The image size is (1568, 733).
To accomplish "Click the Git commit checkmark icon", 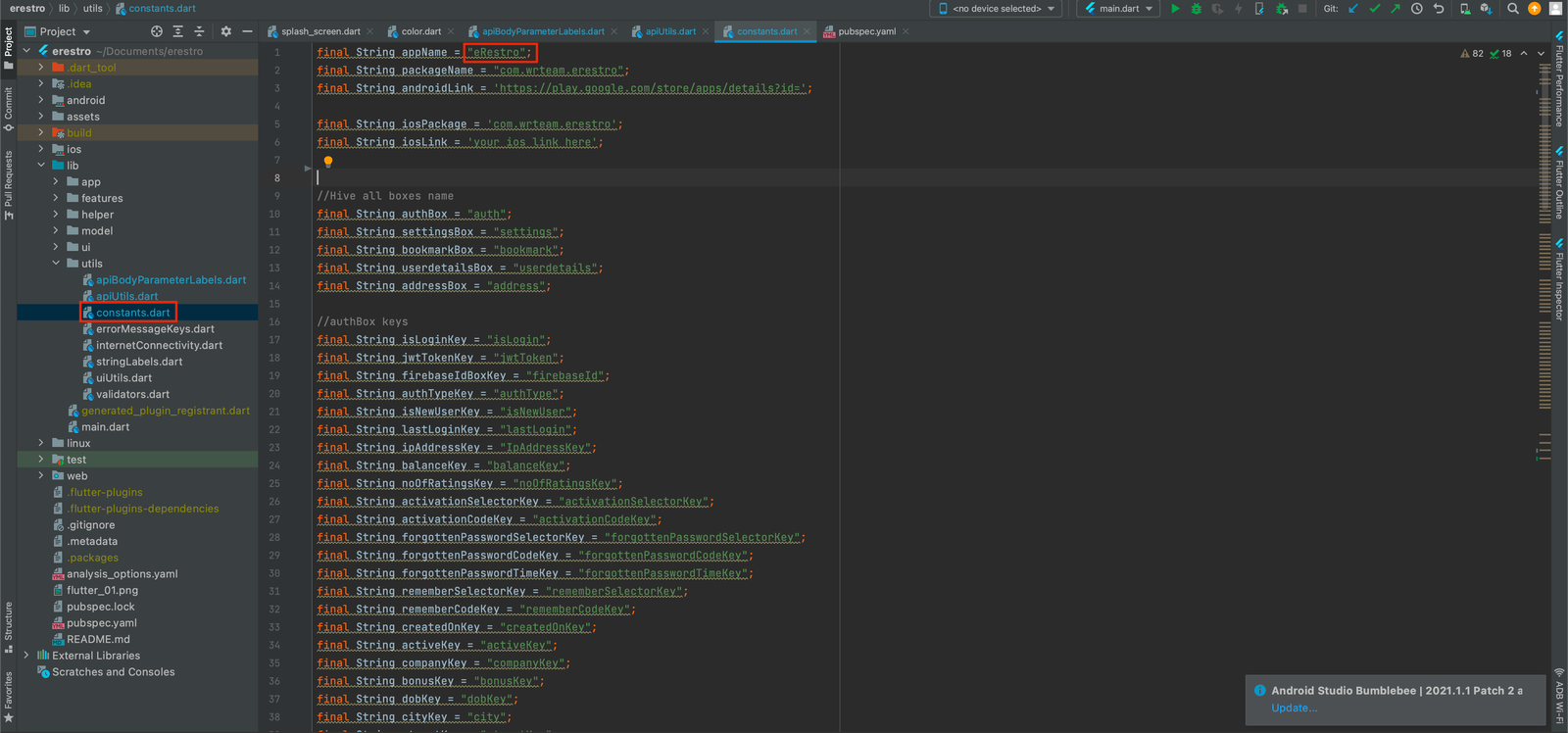I will point(1374,9).
